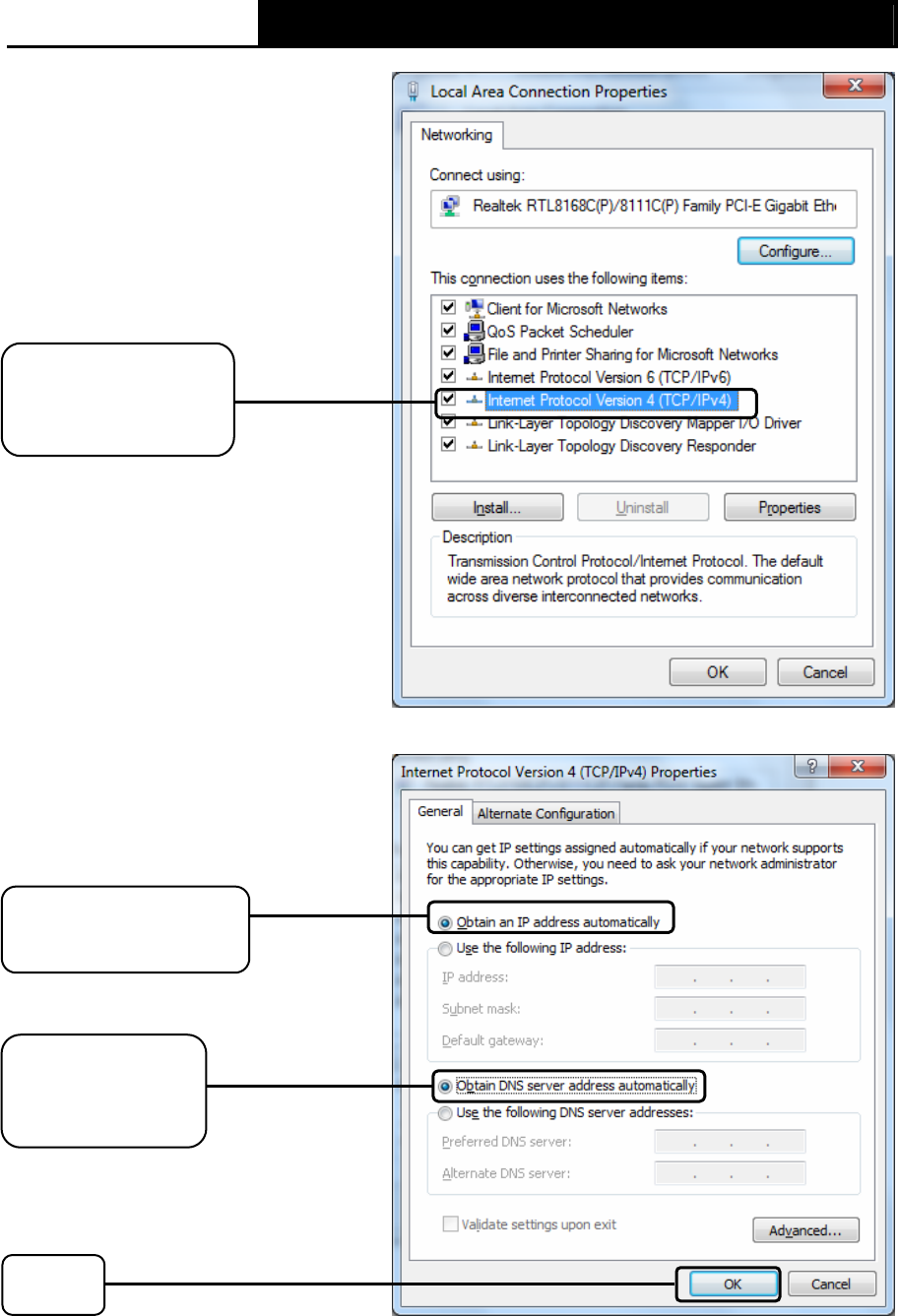This screenshot has height=1316, width=898.
Task: Switch to the General tab
Action: [440, 811]
